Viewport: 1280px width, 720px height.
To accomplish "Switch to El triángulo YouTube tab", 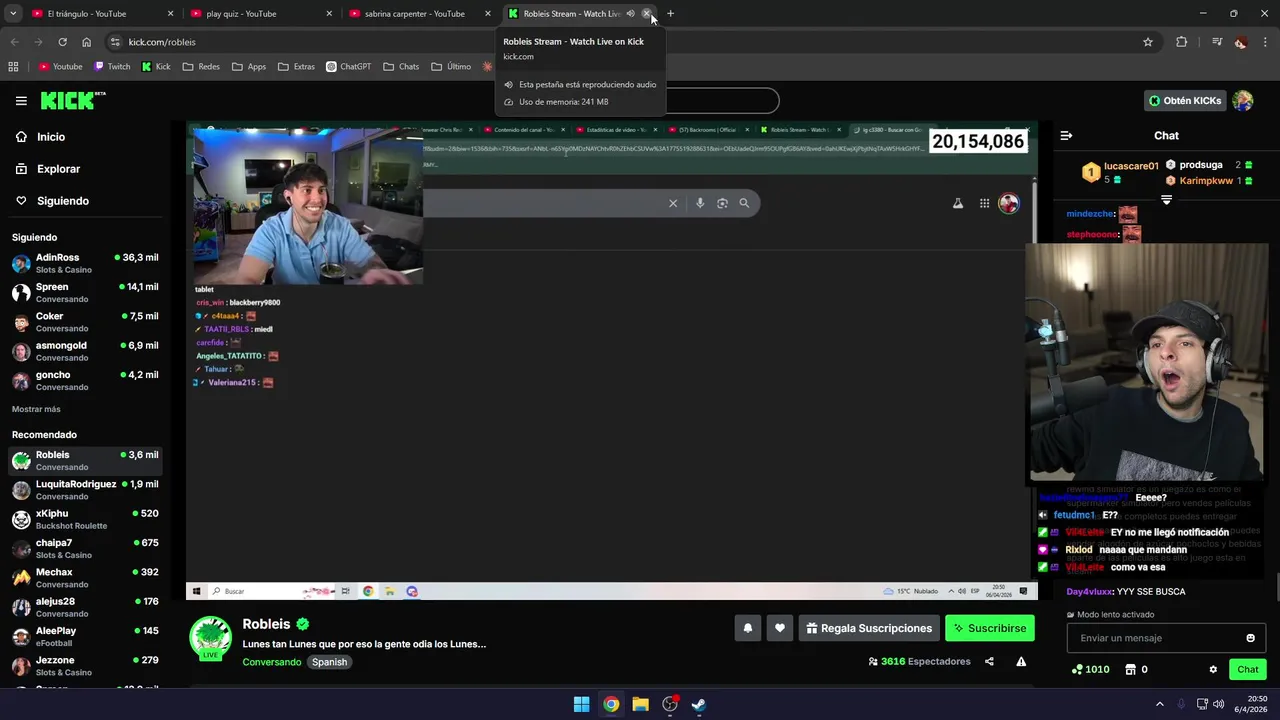I will point(100,14).
